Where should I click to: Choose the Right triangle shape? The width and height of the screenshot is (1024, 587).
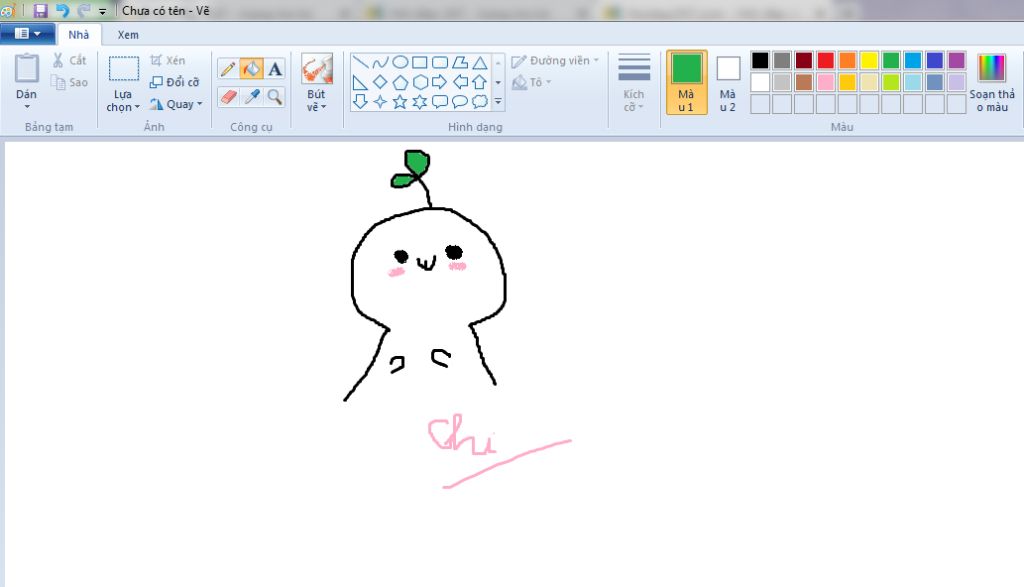point(360,82)
